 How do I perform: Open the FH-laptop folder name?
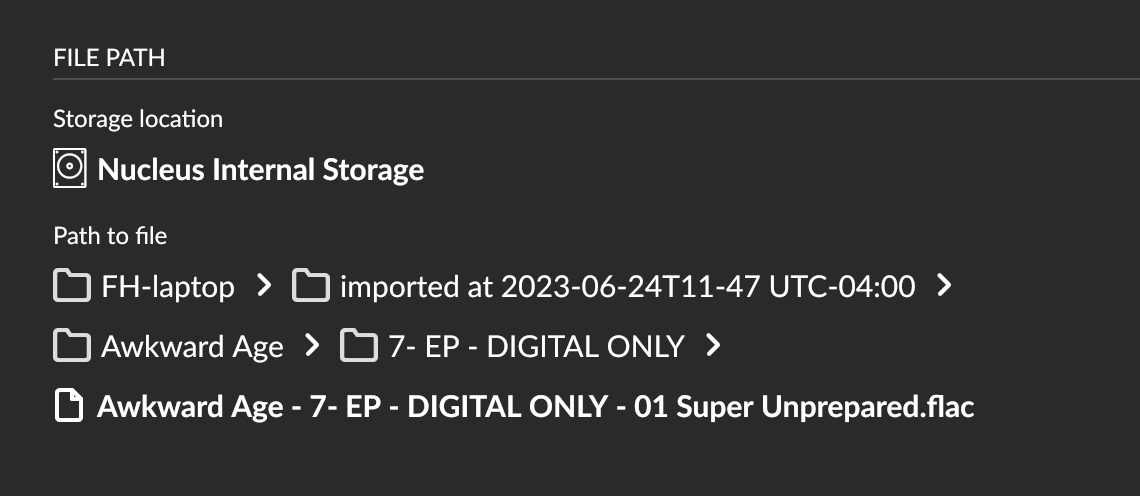tap(168, 288)
